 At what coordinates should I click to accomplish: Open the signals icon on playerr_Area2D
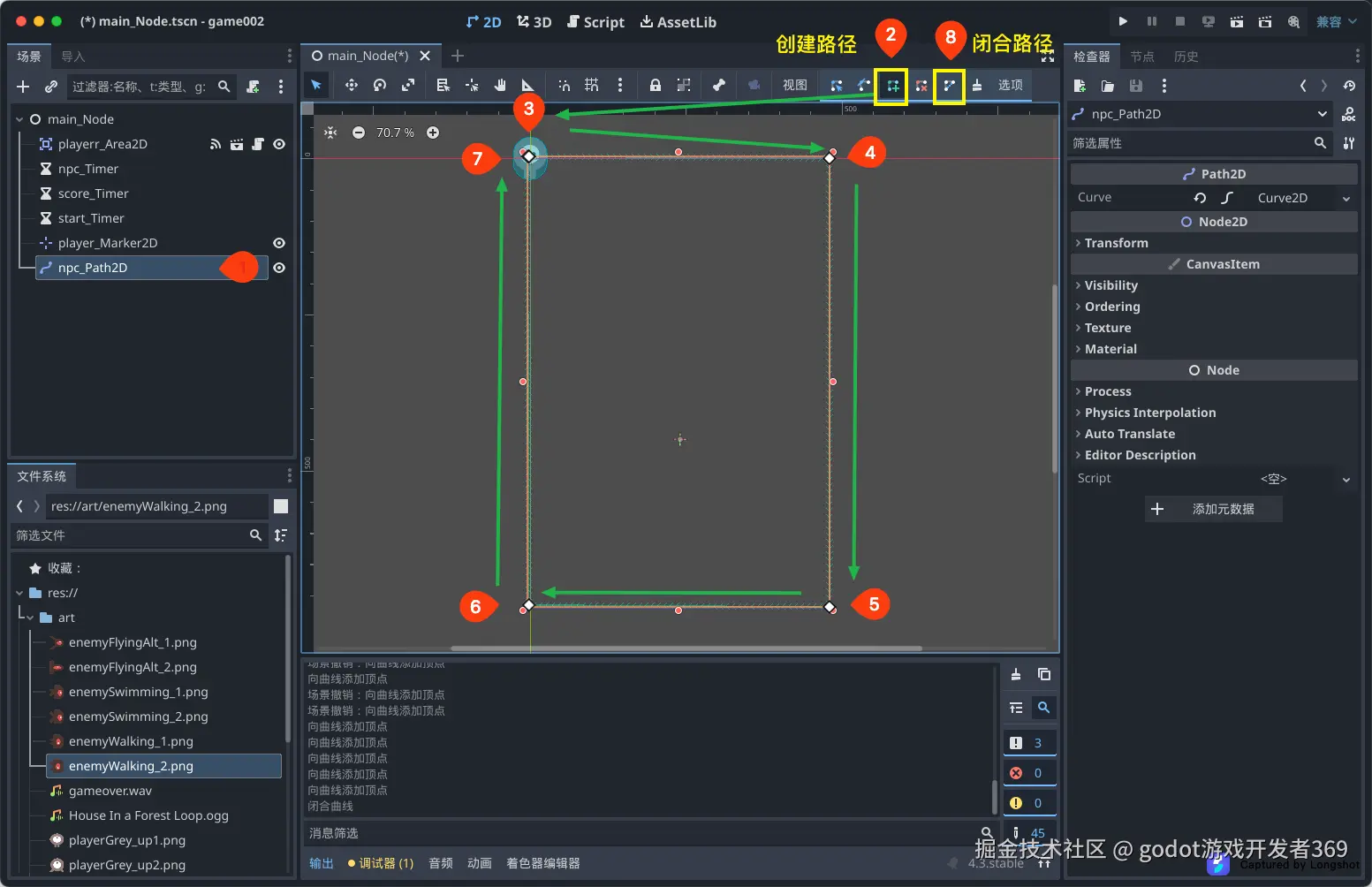click(216, 144)
